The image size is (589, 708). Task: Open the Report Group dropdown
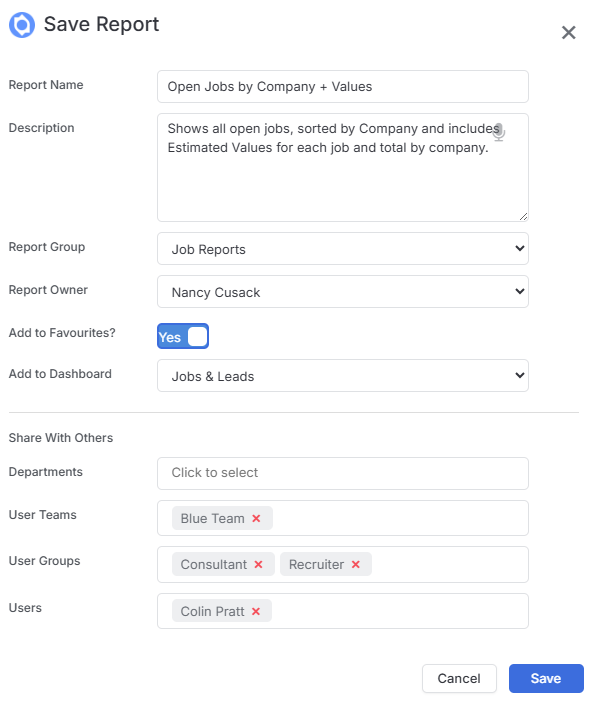pos(343,249)
